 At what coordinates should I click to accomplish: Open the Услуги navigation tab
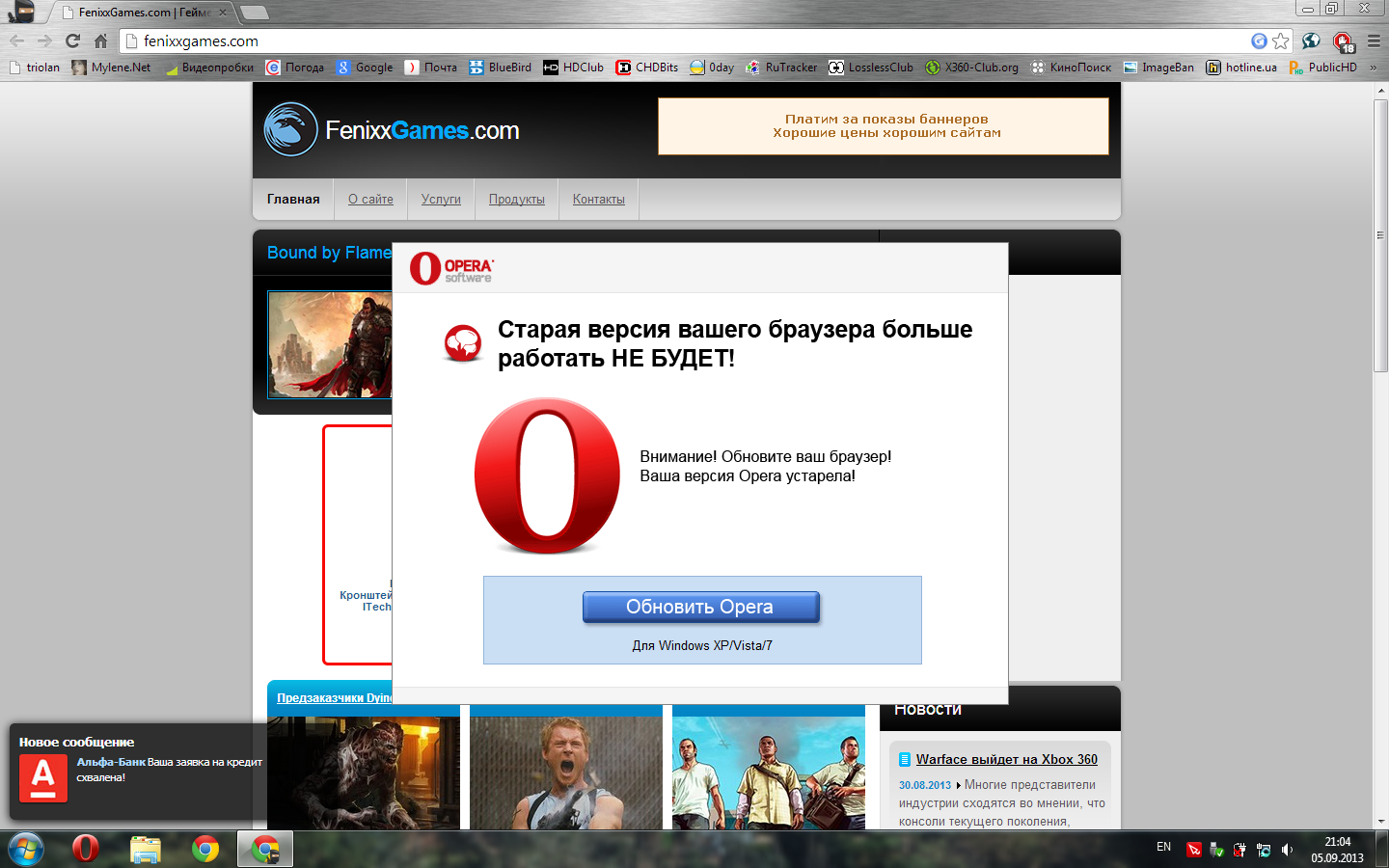tap(441, 200)
